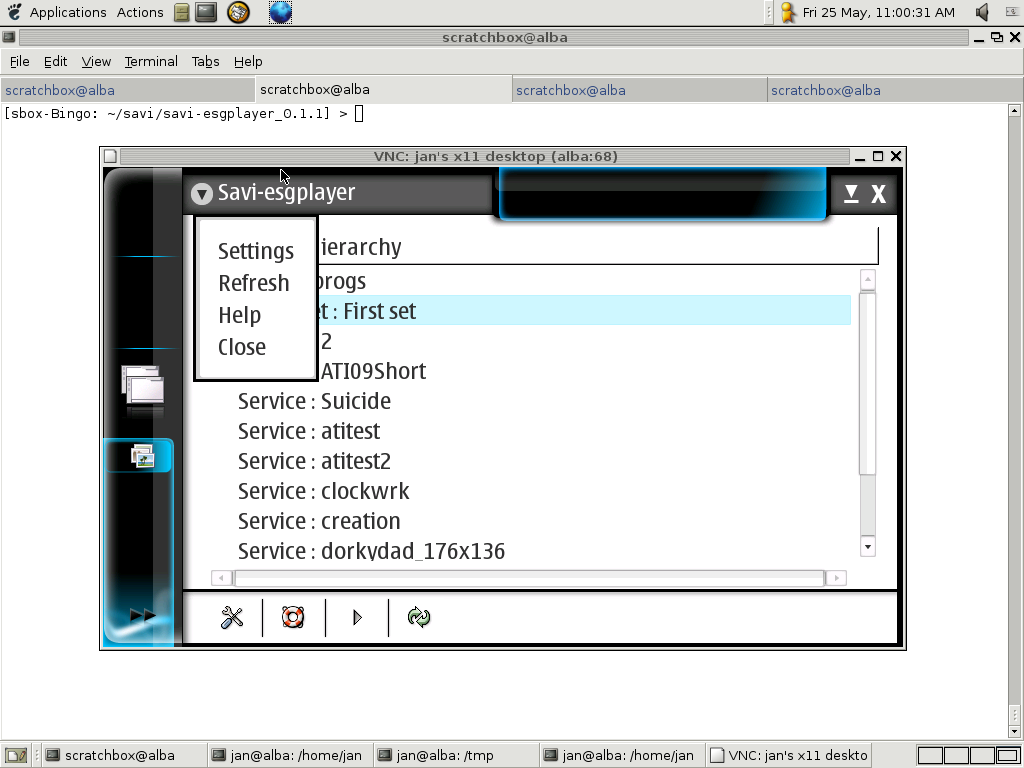
Task: Click the wrench Settings icon in bottom toolbar
Action: click(x=232, y=618)
